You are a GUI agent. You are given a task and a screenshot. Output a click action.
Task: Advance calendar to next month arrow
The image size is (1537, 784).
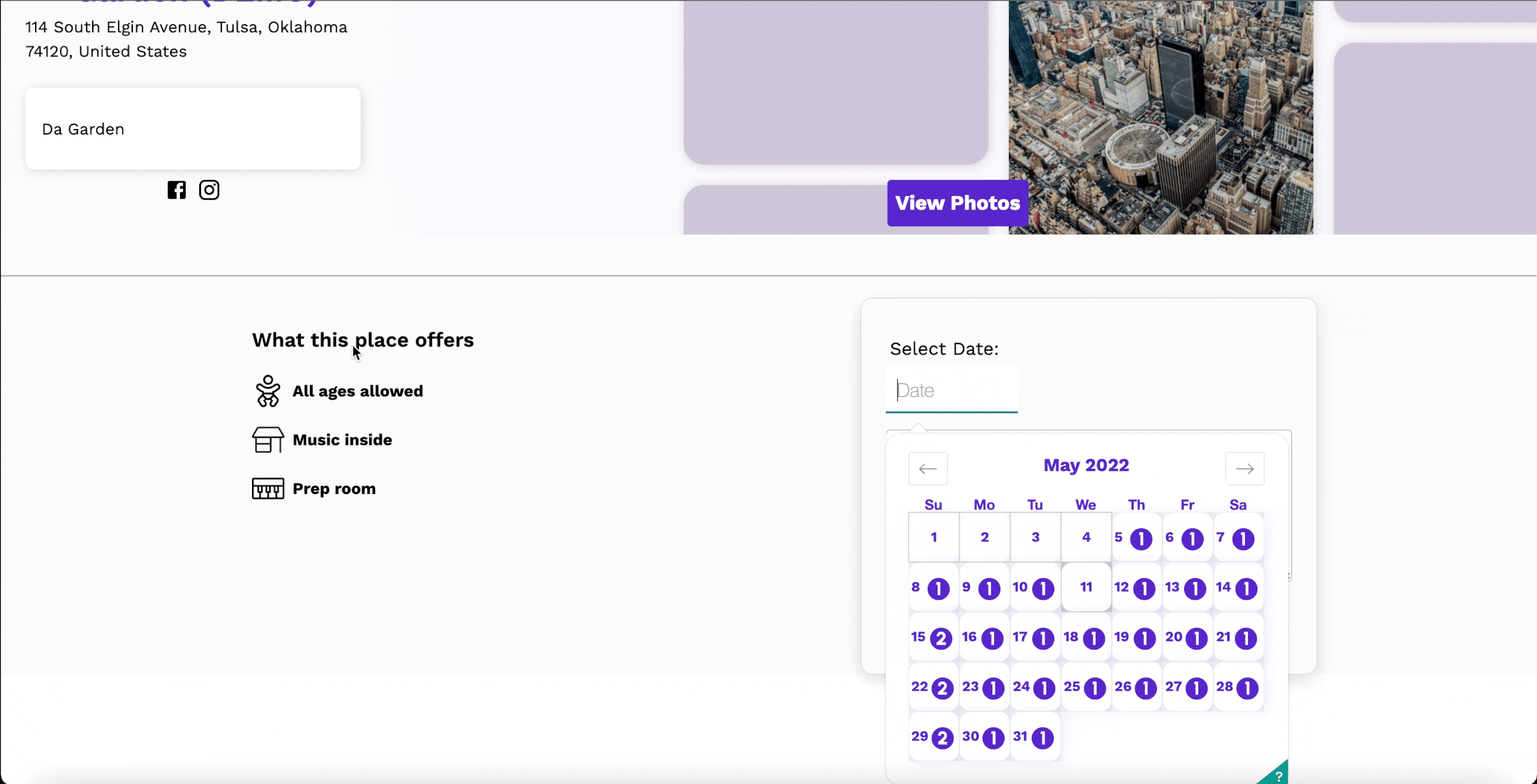pyautogui.click(x=1244, y=469)
